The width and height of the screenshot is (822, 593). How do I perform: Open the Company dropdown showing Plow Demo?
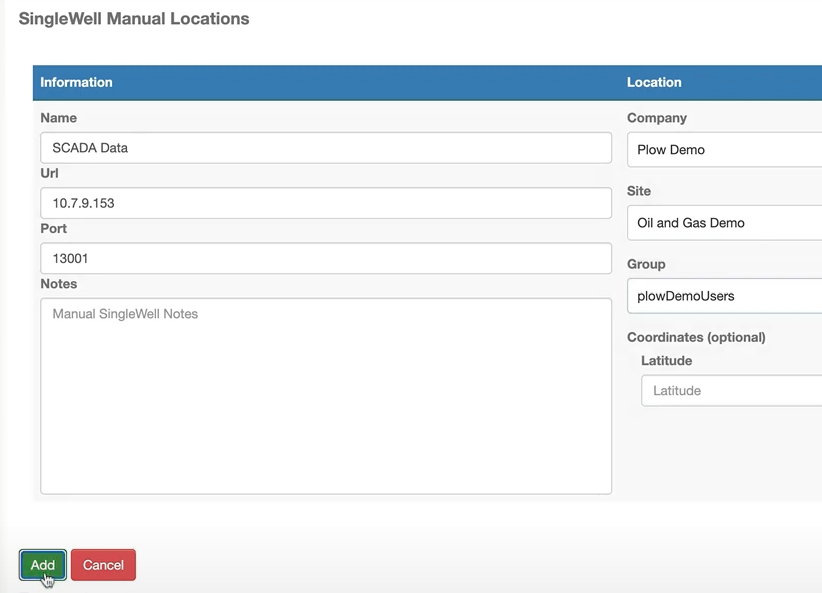[724, 149]
